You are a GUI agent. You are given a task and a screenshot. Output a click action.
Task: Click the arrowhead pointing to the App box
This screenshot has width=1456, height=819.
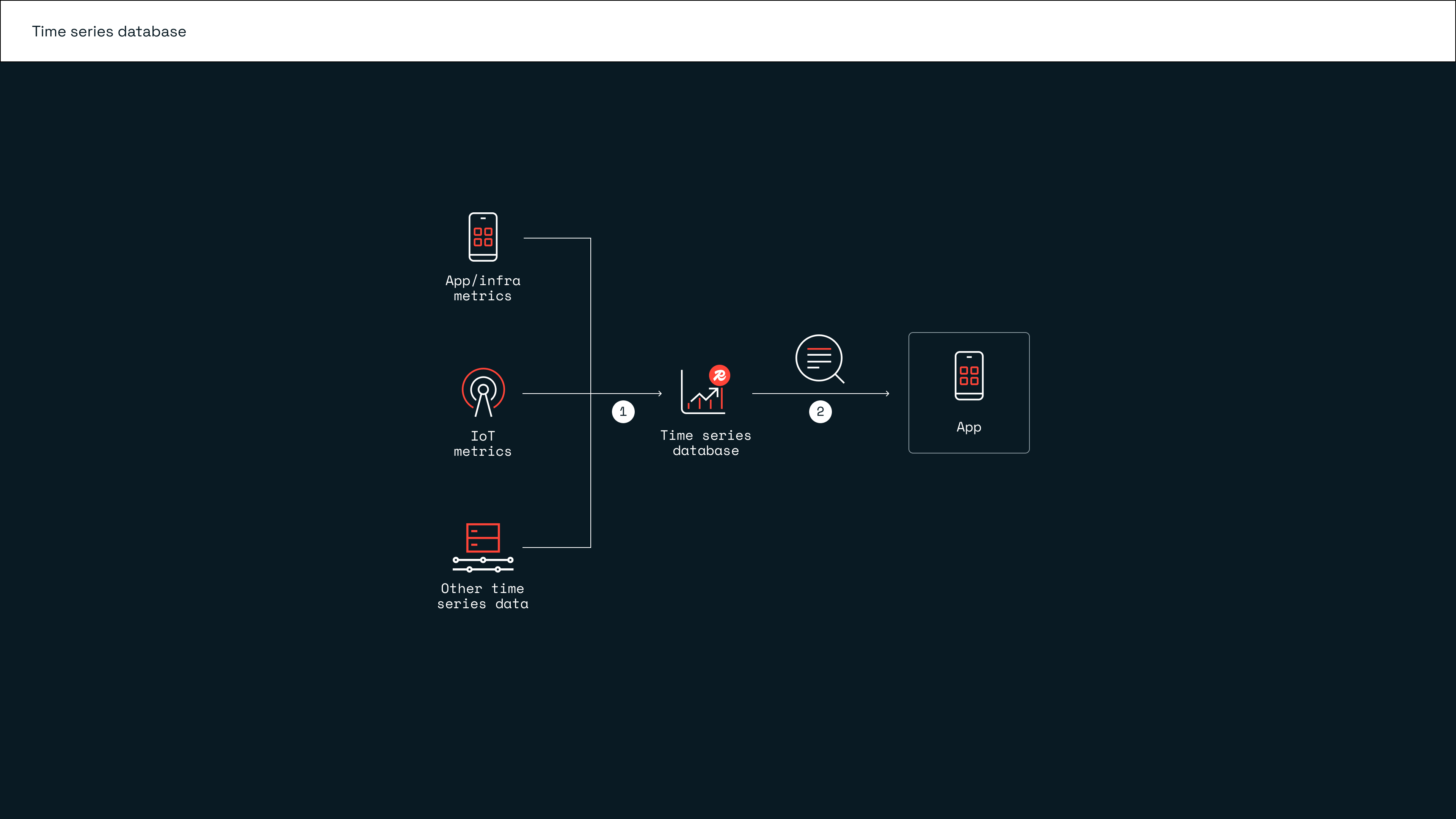[887, 394]
